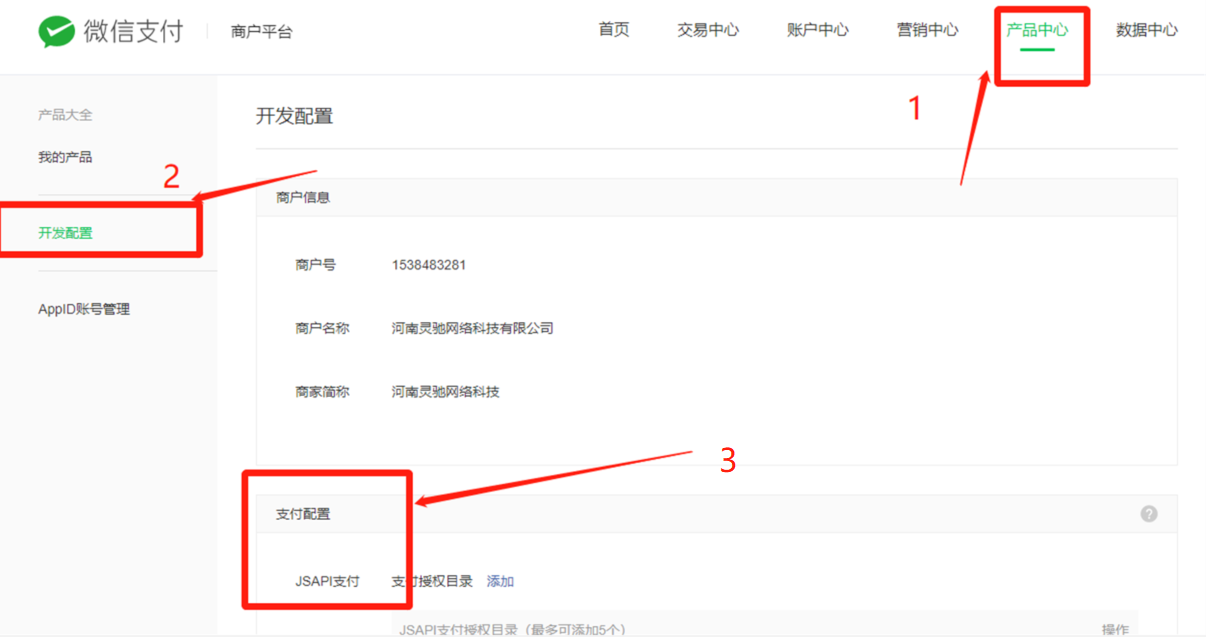Click the 支付授权目录 label
Viewport: 1206px width, 637px height.
[x=432, y=581]
